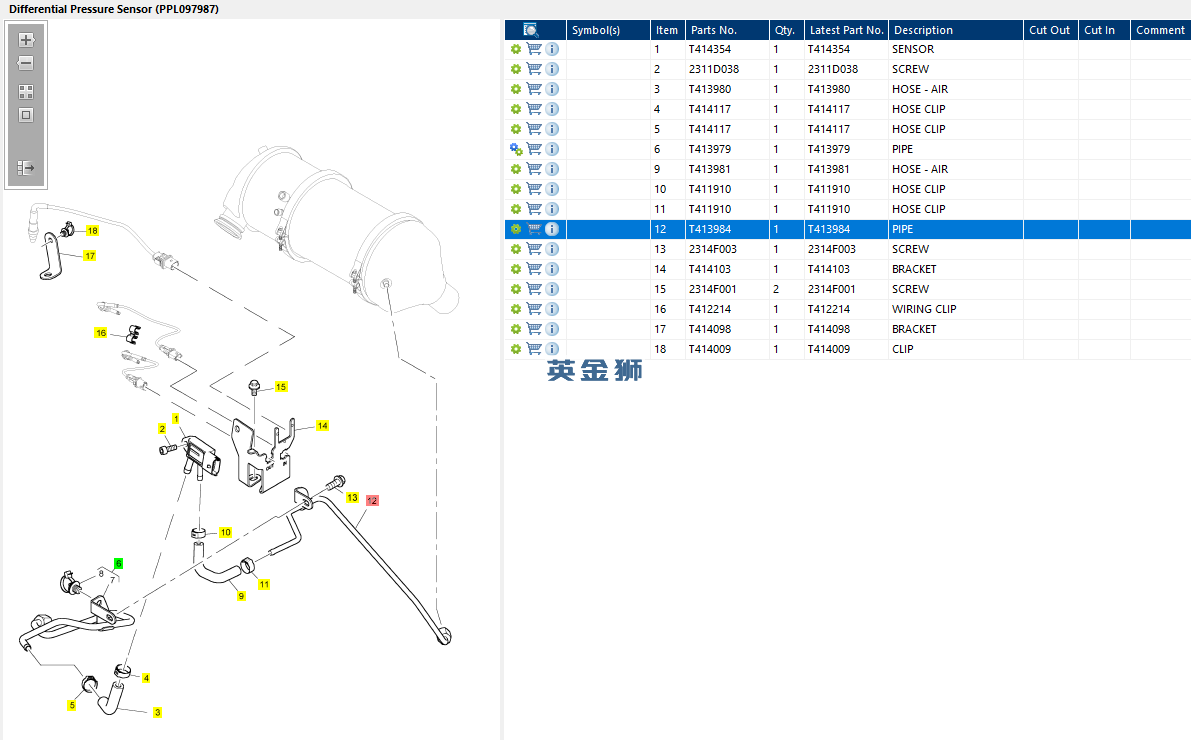Click gear icon for item 11 HOSE CLIP
Screen dimensions: 1191x740
pyautogui.click(x=516, y=209)
